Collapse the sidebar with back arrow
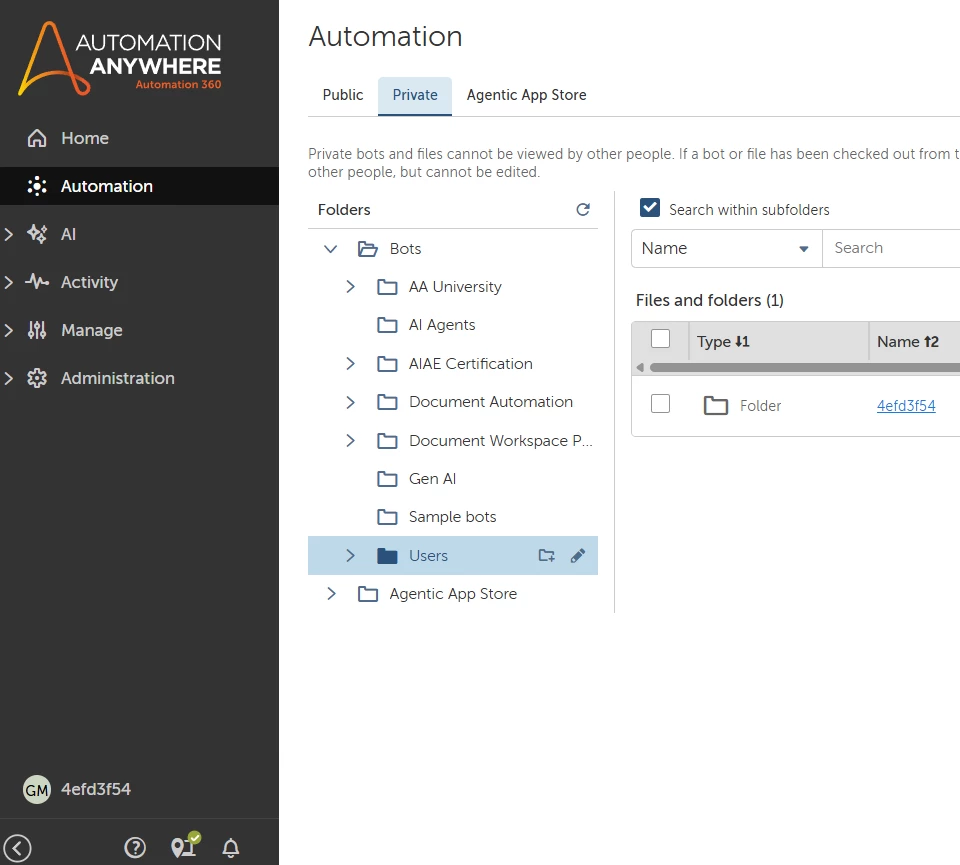The height and width of the screenshot is (865, 960). point(18,848)
